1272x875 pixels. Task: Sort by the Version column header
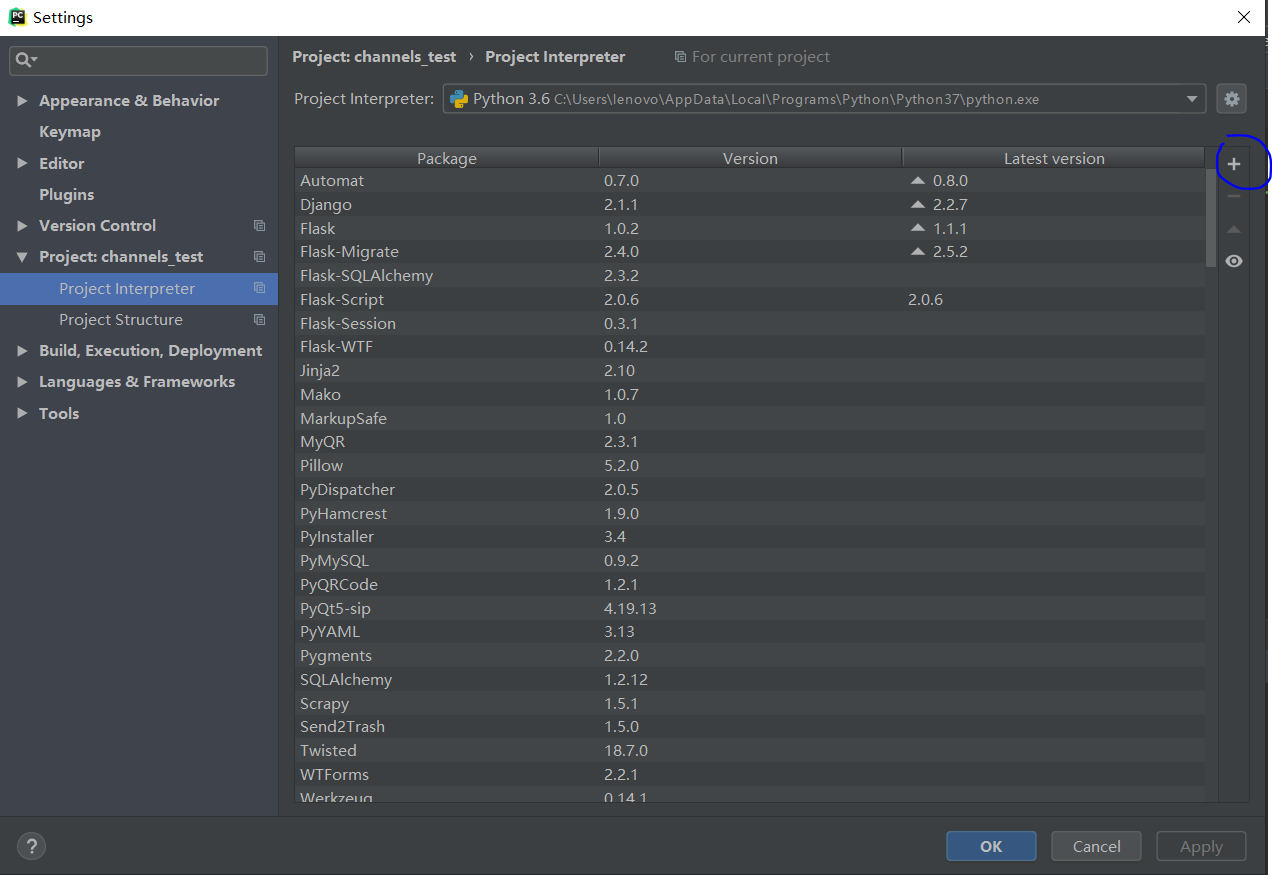(750, 158)
